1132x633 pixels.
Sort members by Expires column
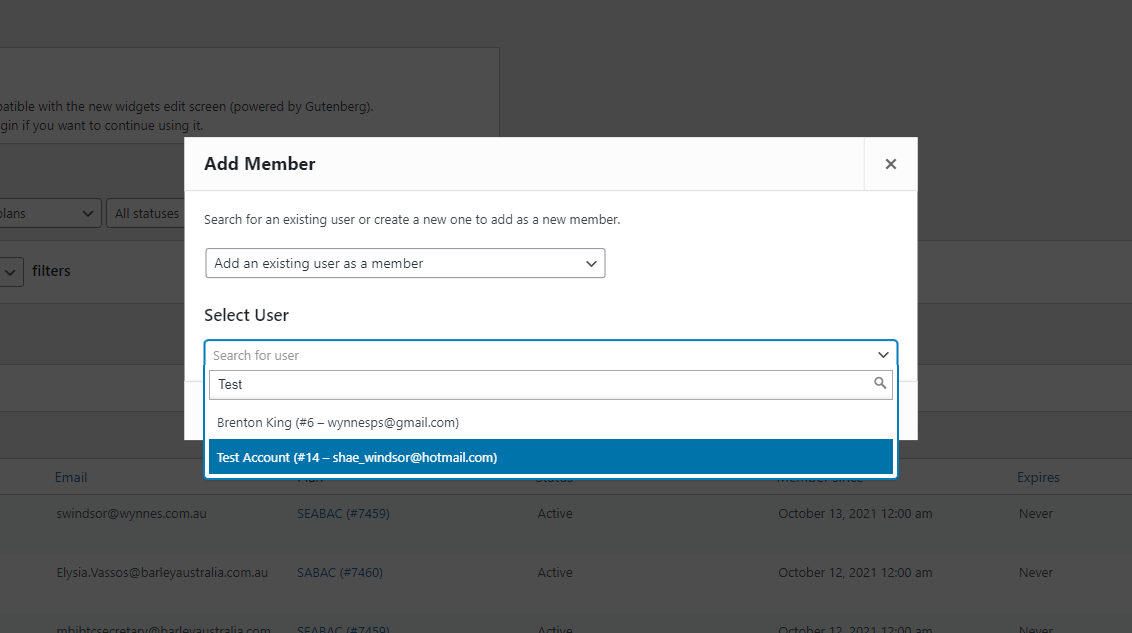[1038, 477]
